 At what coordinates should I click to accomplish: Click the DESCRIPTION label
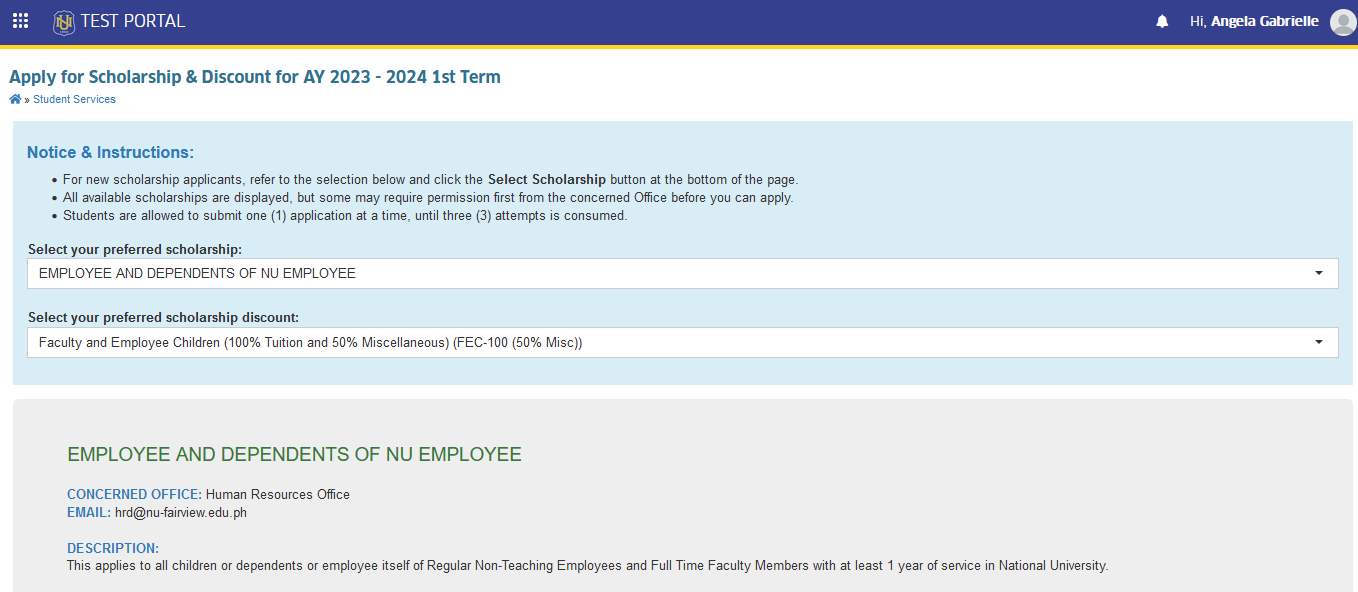coord(113,548)
